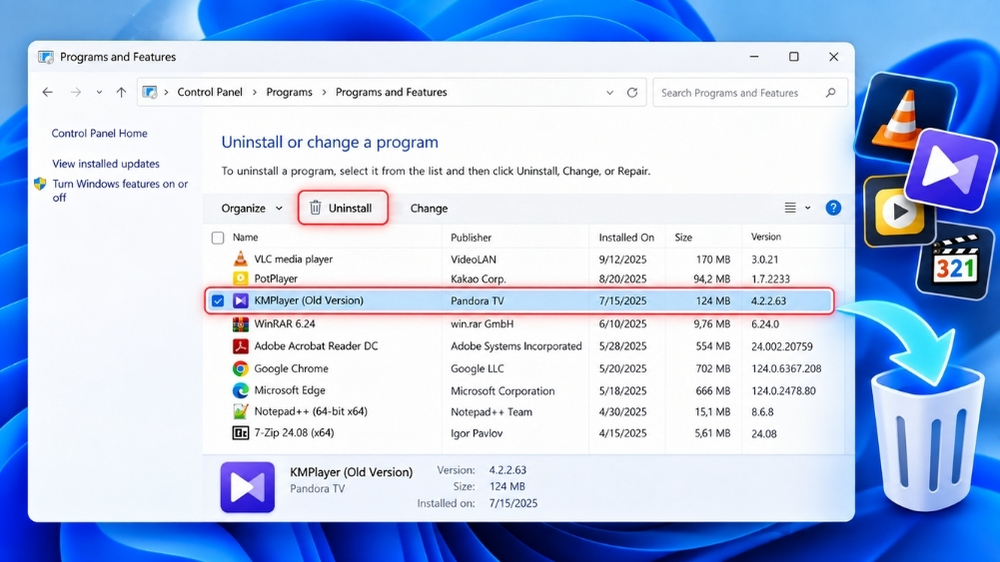Image resolution: width=1000 pixels, height=562 pixels.
Task: Go back with the left arrow button
Action: tap(48, 92)
